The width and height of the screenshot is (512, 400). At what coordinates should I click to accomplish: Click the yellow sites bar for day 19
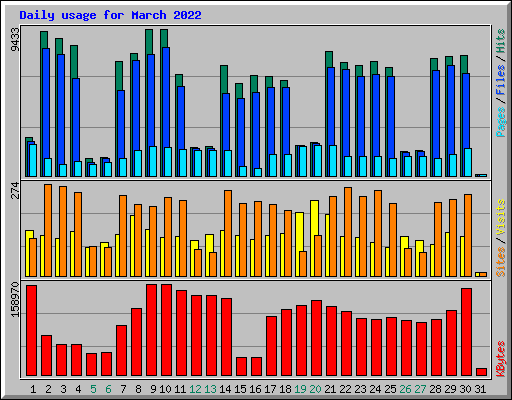(x=299, y=232)
